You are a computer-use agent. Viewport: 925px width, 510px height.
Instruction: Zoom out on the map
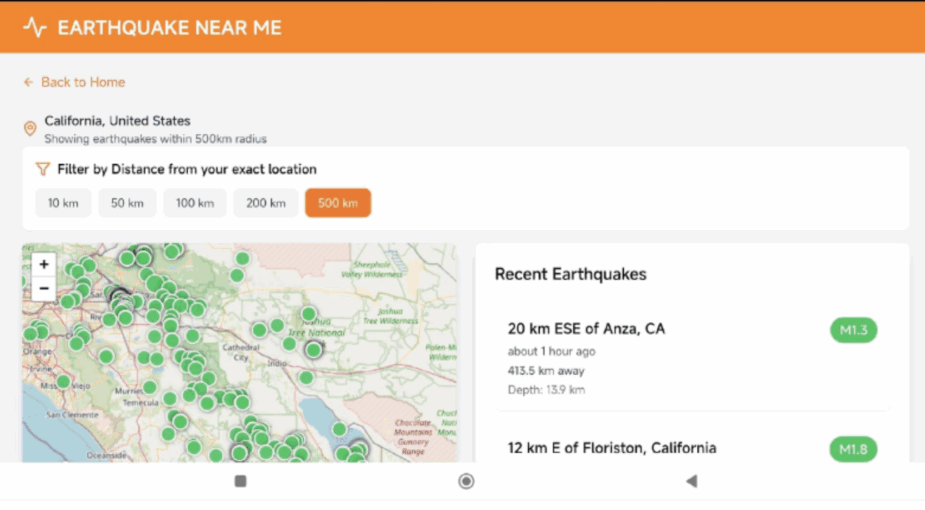pos(44,289)
